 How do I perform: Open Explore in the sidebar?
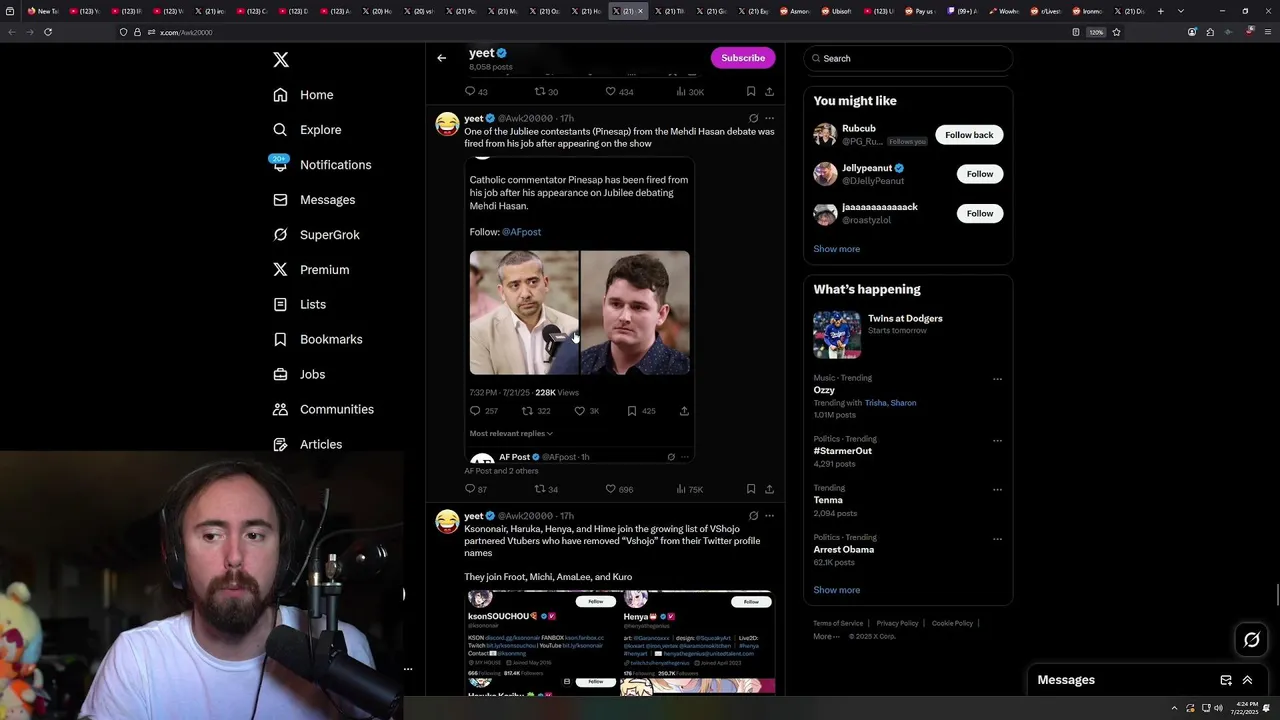[x=307, y=130]
